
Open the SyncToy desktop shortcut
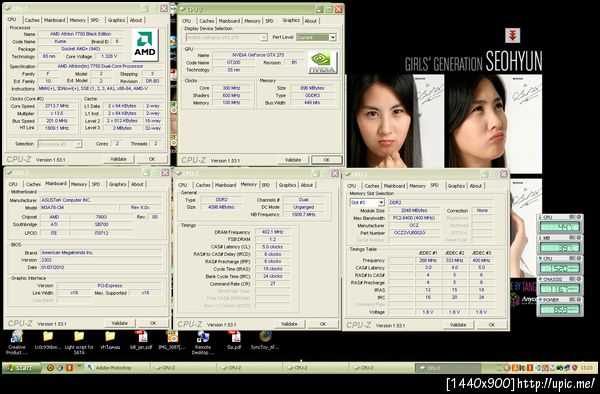pyautogui.click(x=265, y=340)
